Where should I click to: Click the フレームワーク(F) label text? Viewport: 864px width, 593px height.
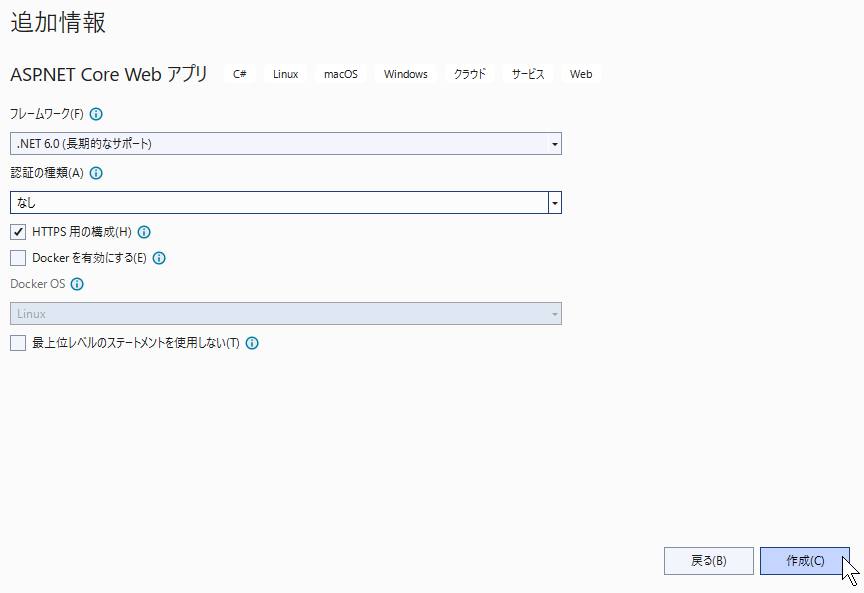click(x=47, y=114)
